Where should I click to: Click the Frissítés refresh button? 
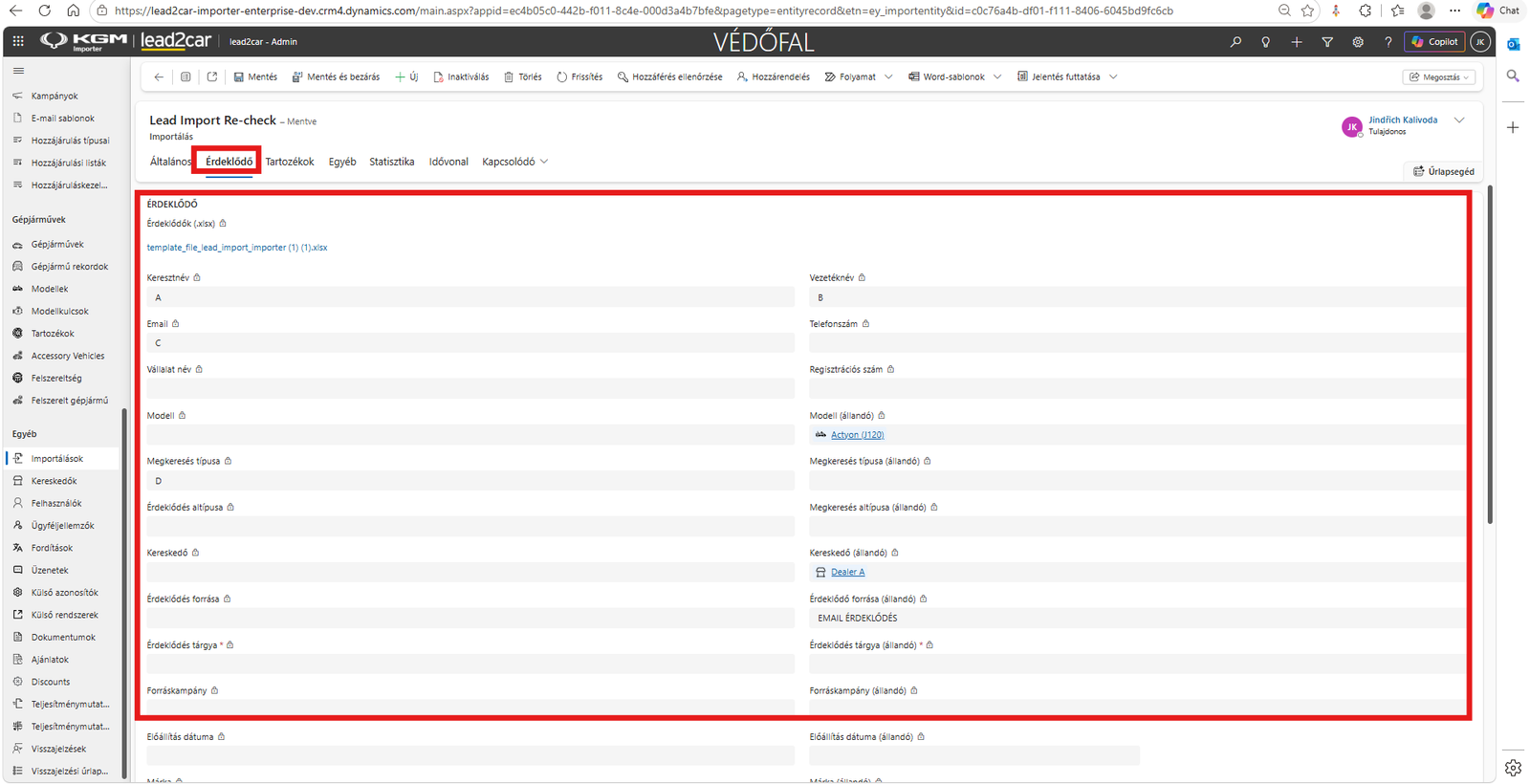coord(579,76)
